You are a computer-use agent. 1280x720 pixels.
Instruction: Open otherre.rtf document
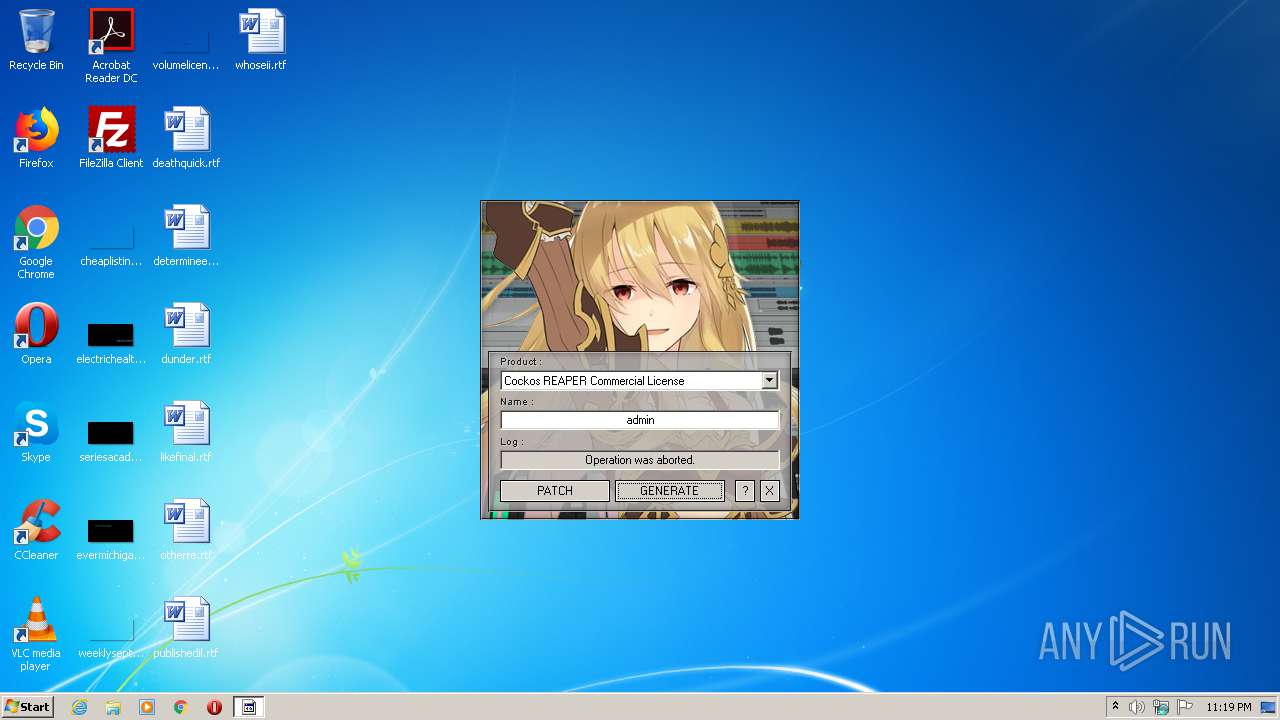[x=186, y=530]
